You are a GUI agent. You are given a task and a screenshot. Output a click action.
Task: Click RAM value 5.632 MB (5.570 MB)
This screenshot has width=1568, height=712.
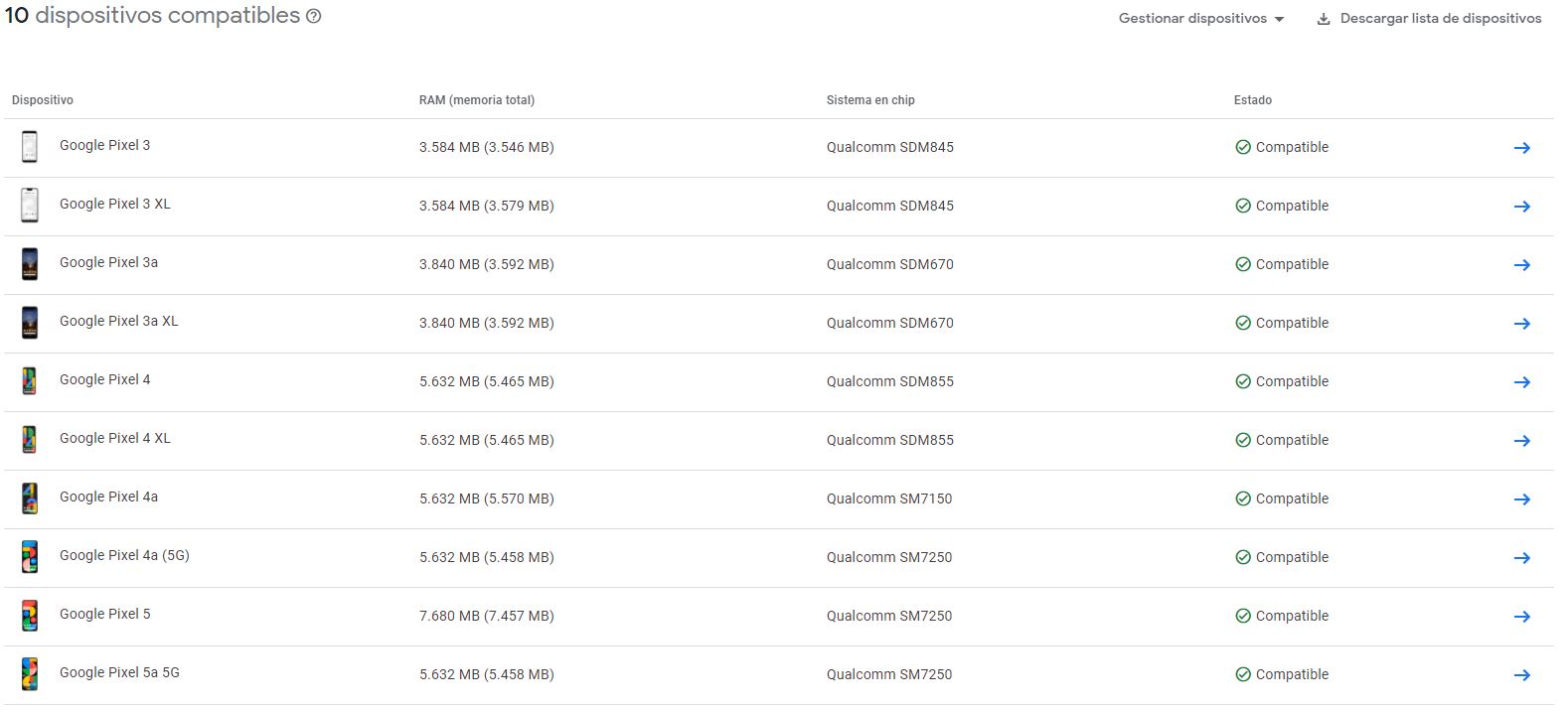pos(487,498)
